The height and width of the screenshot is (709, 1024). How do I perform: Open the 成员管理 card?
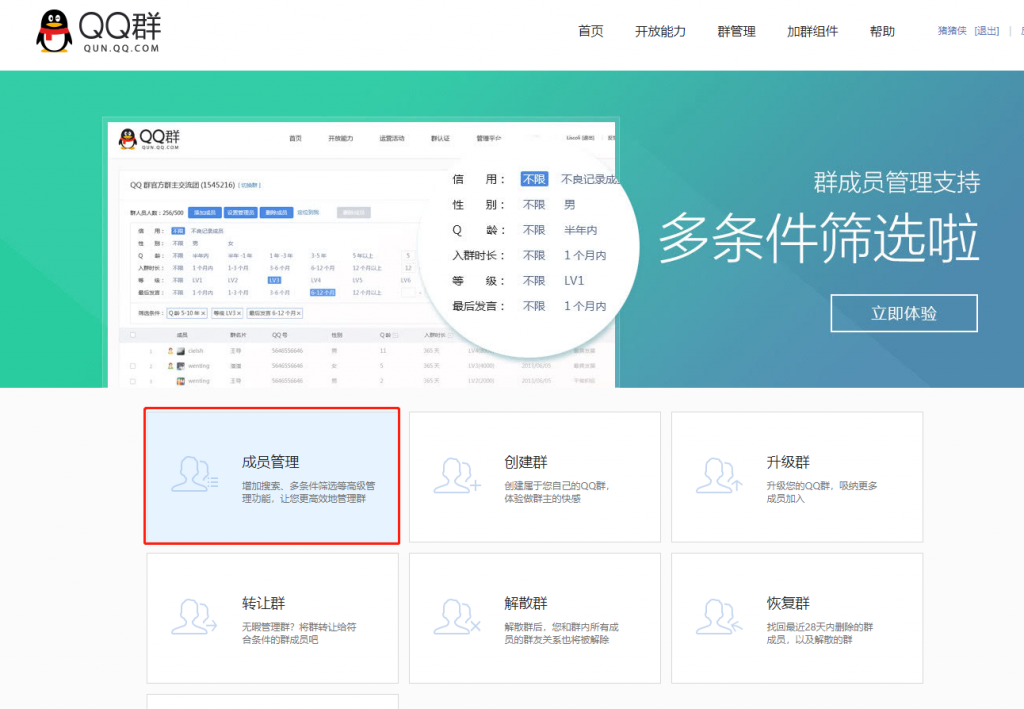click(272, 476)
